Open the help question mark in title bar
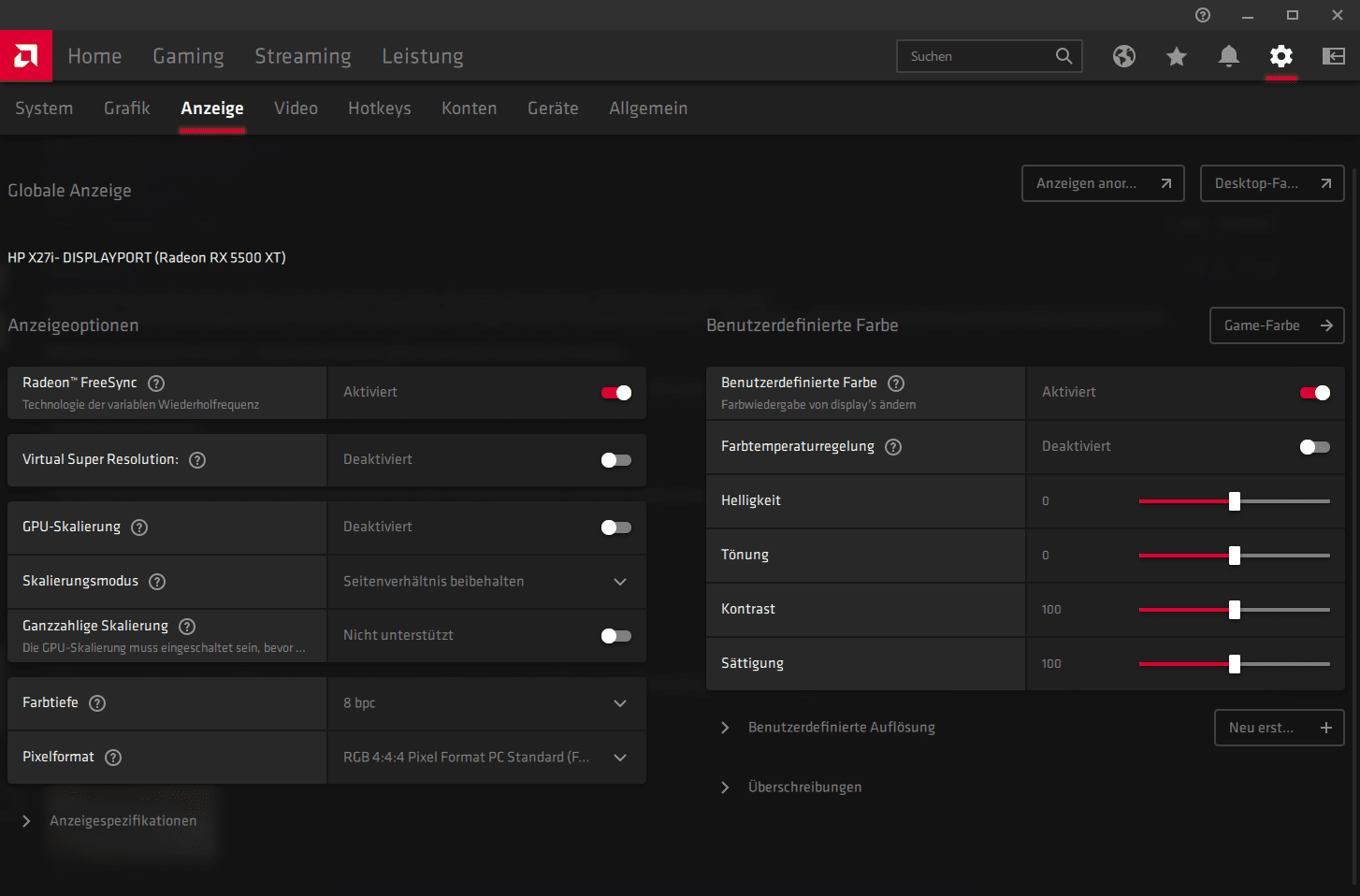The height and width of the screenshot is (896, 1360). 1203,15
